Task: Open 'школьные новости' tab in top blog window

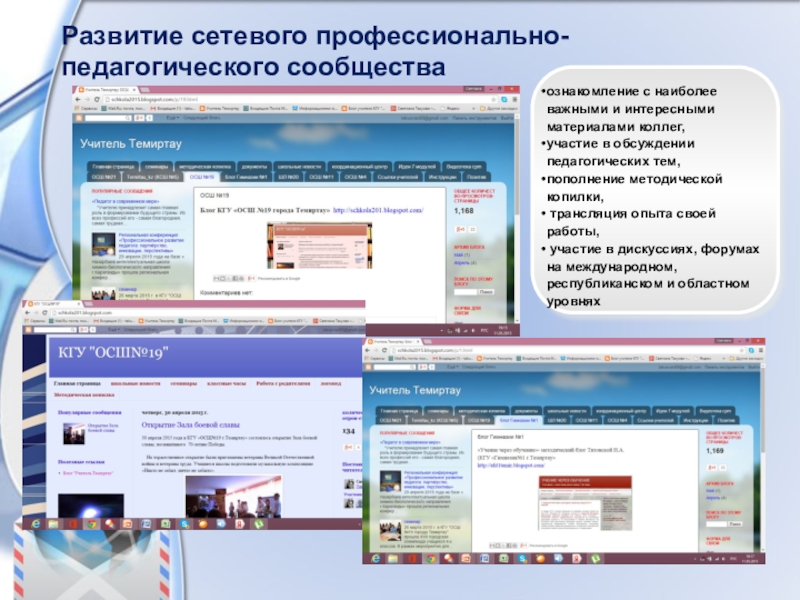Action: coord(299,166)
